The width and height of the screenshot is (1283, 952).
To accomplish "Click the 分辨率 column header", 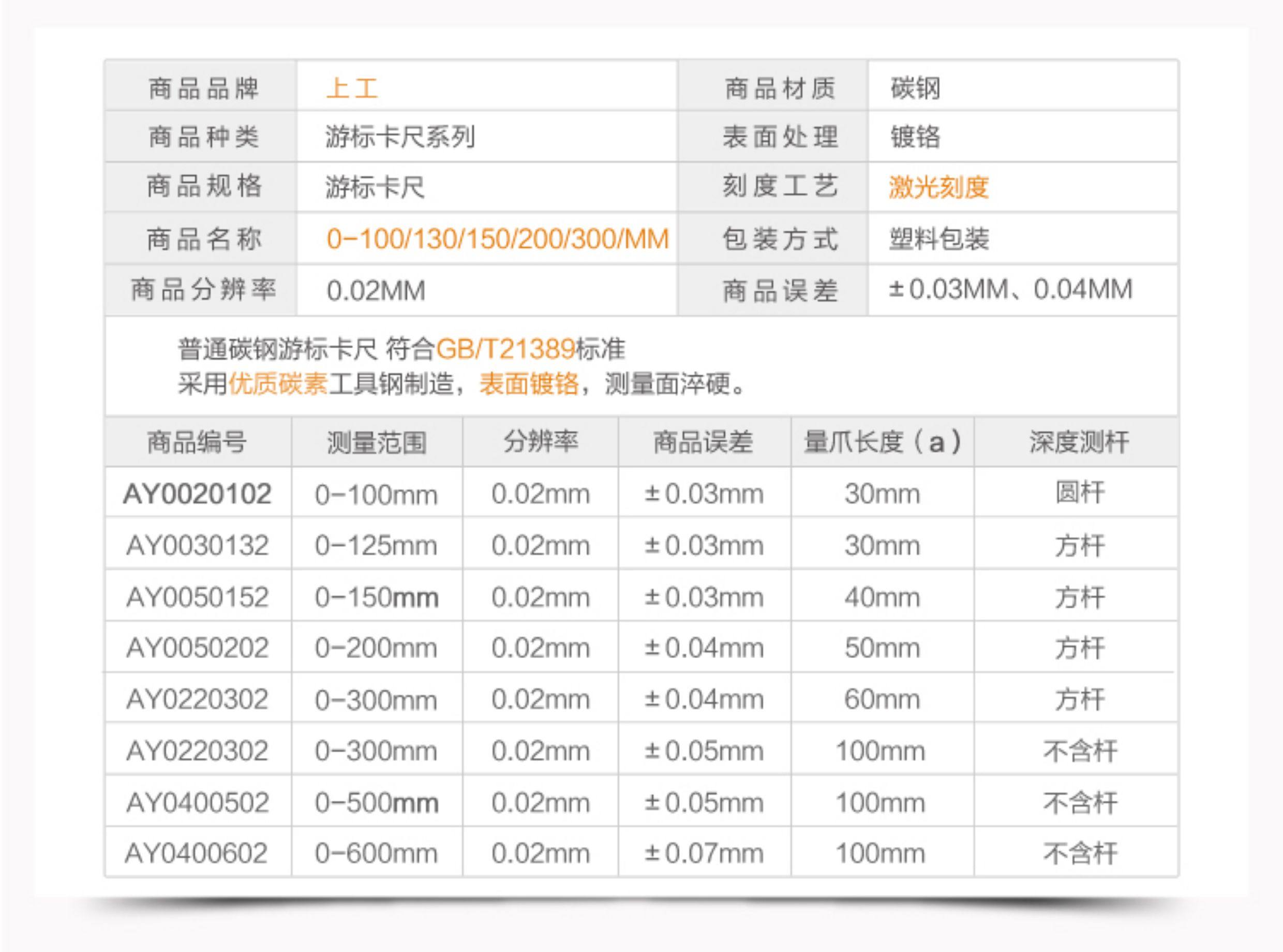I will [540, 442].
